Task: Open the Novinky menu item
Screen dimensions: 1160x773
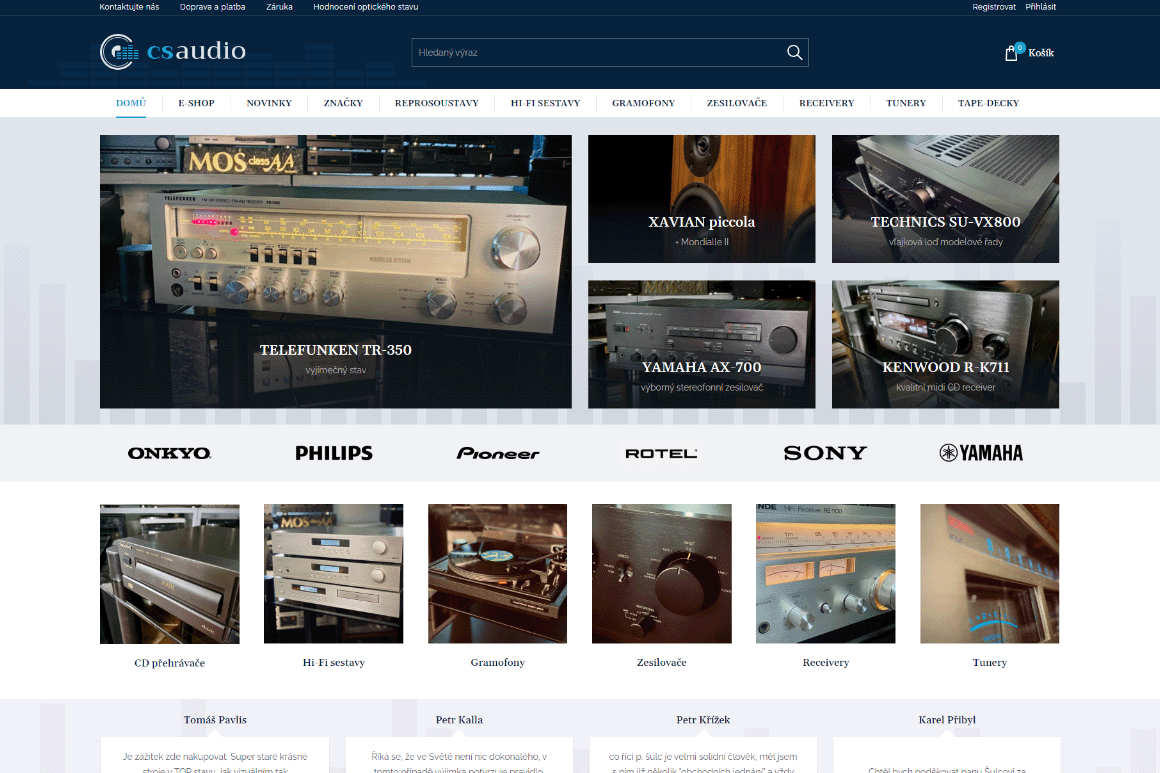Action: pyautogui.click(x=269, y=103)
